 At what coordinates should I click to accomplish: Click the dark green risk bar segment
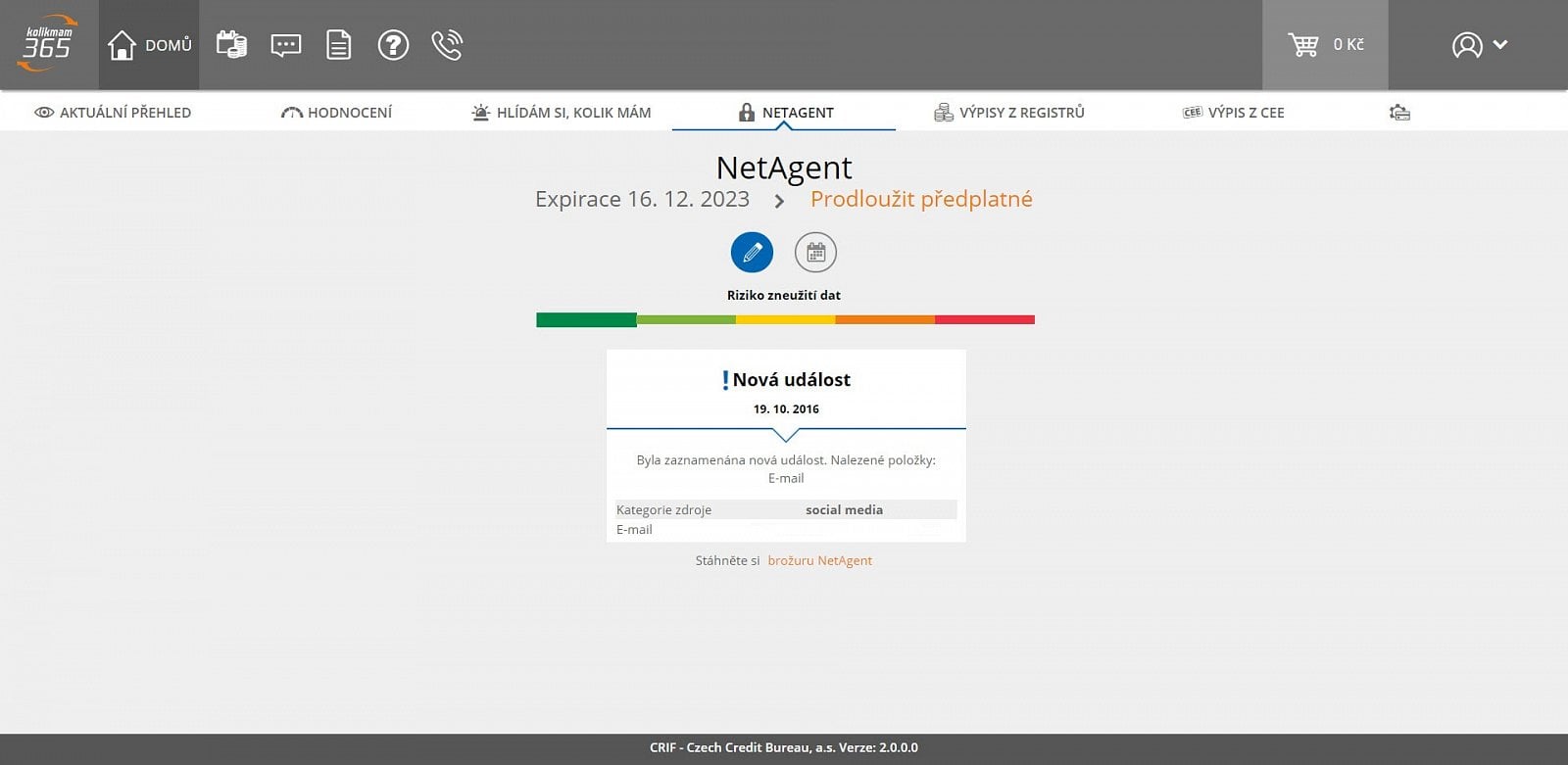tap(586, 319)
